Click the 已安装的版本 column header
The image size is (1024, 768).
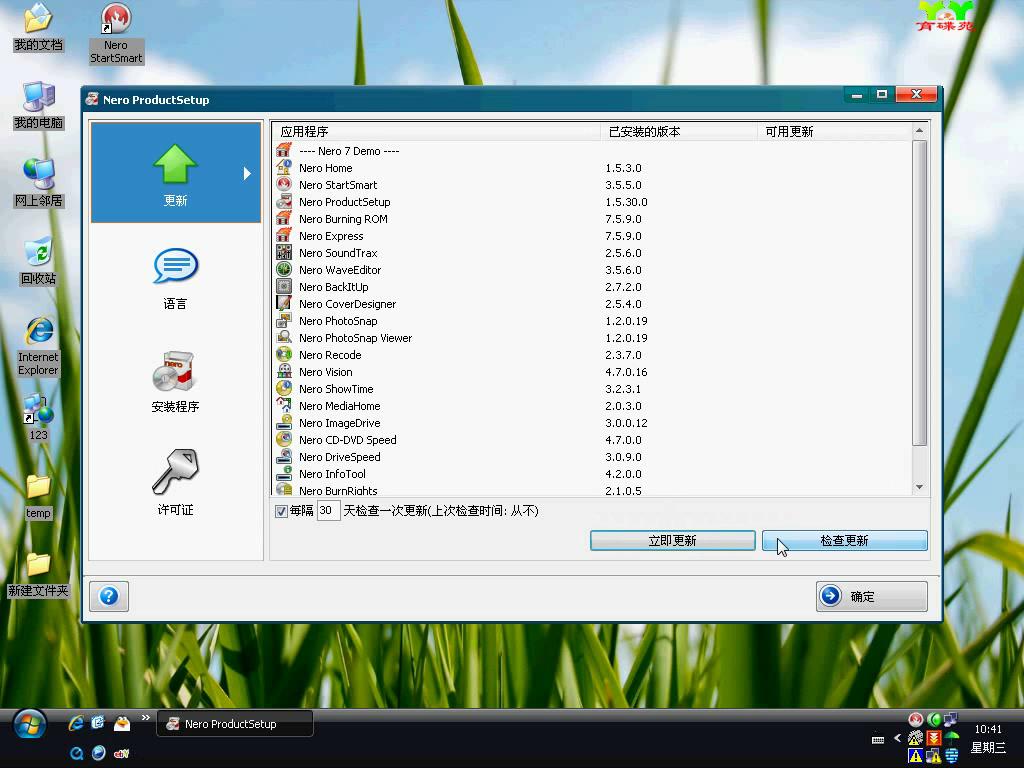point(679,132)
